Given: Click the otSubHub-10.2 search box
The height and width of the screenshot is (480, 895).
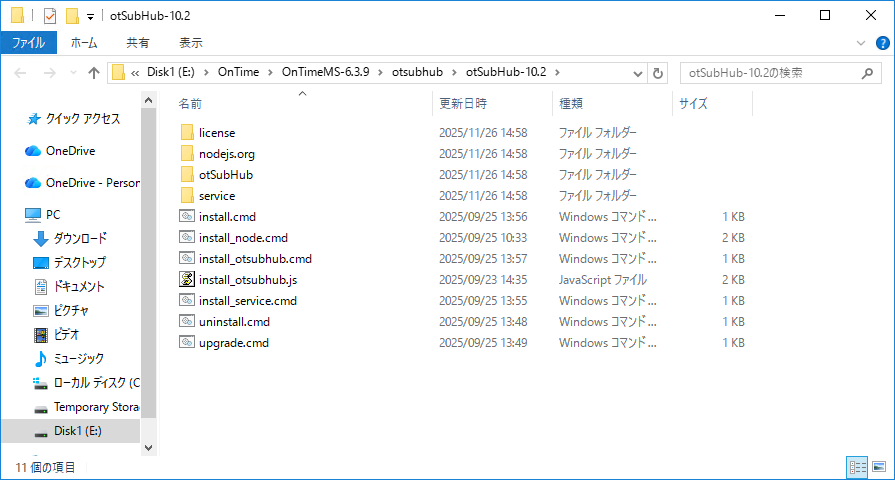Looking at the screenshot, I should 770,73.
